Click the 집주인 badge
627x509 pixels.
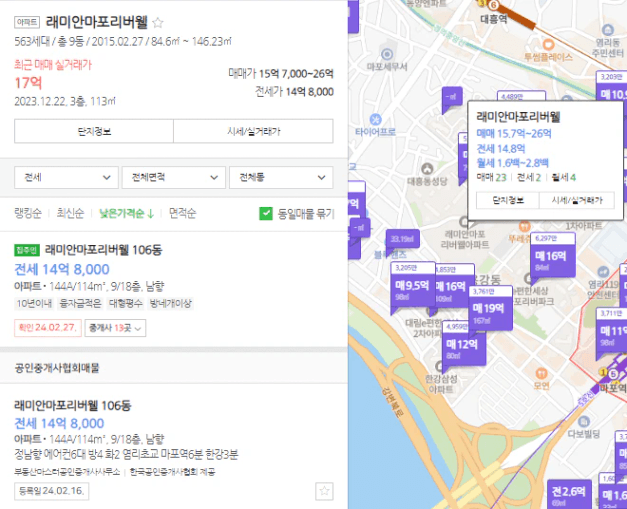point(27,250)
